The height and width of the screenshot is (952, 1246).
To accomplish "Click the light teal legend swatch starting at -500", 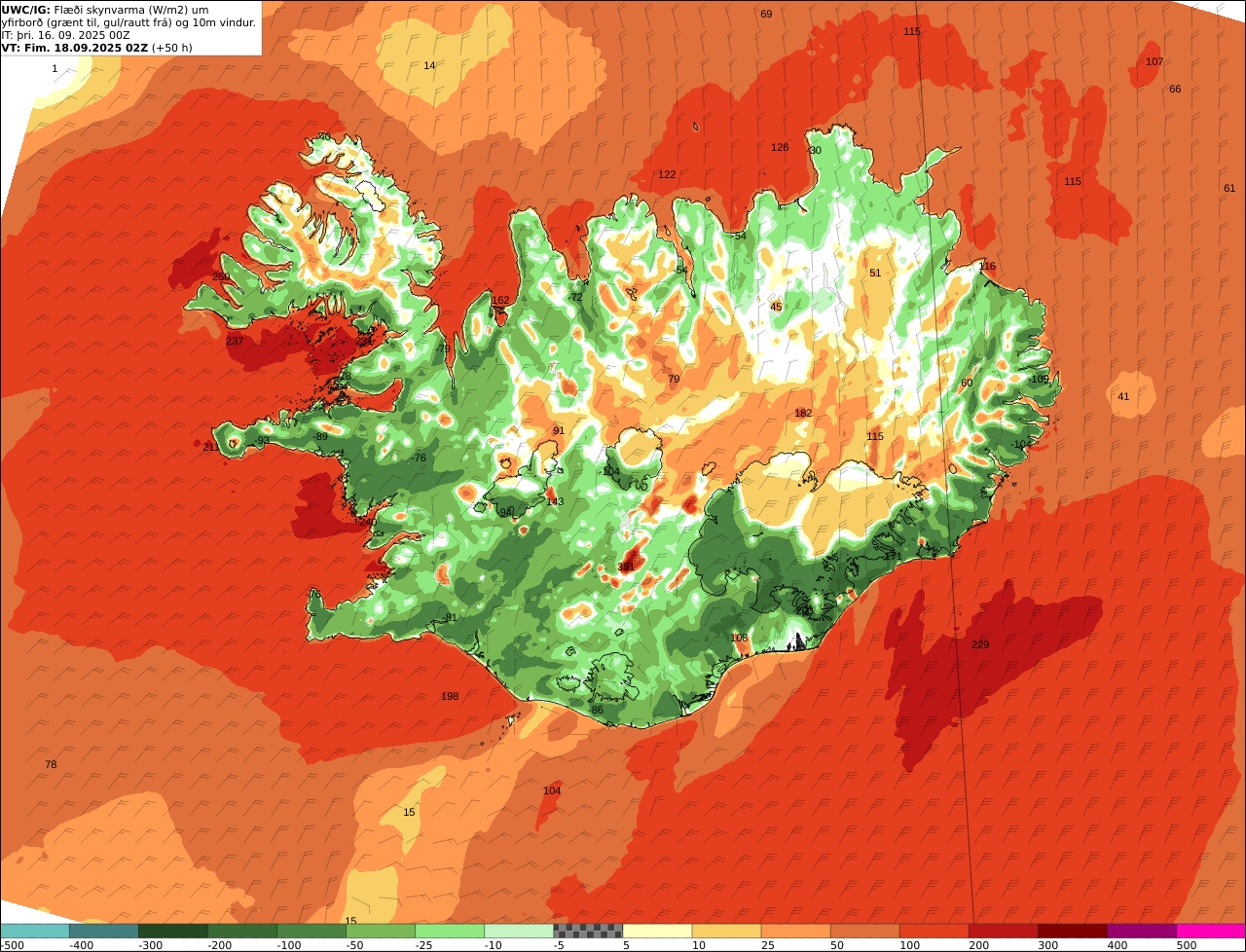I will [x=35, y=931].
